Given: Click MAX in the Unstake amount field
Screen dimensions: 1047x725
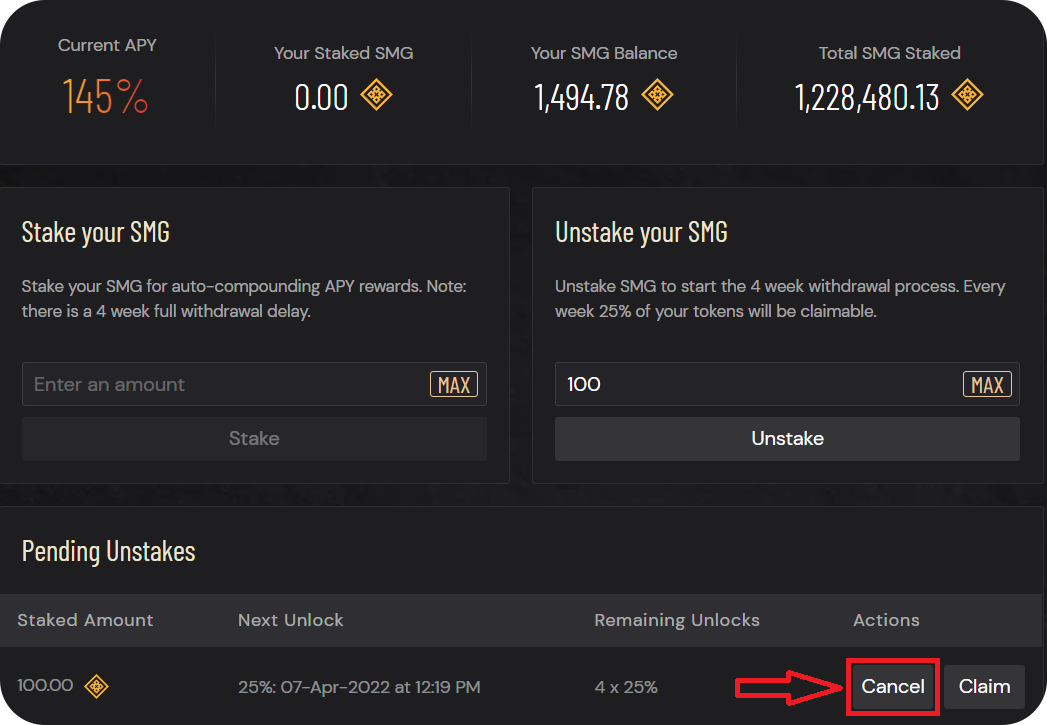Looking at the screenshot, I should [987, 385].
